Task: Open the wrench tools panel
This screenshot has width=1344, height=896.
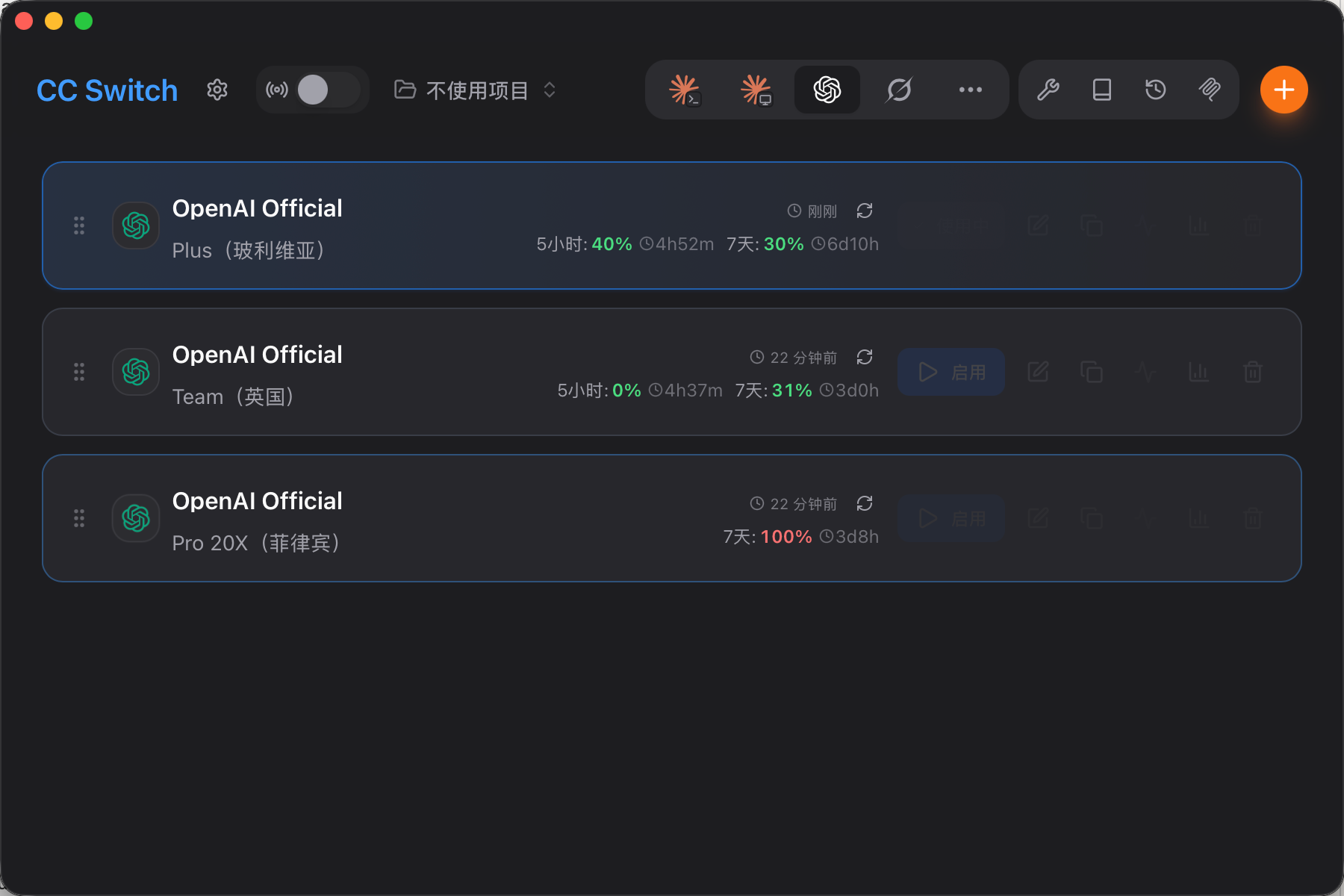Action: point(1048,90)
